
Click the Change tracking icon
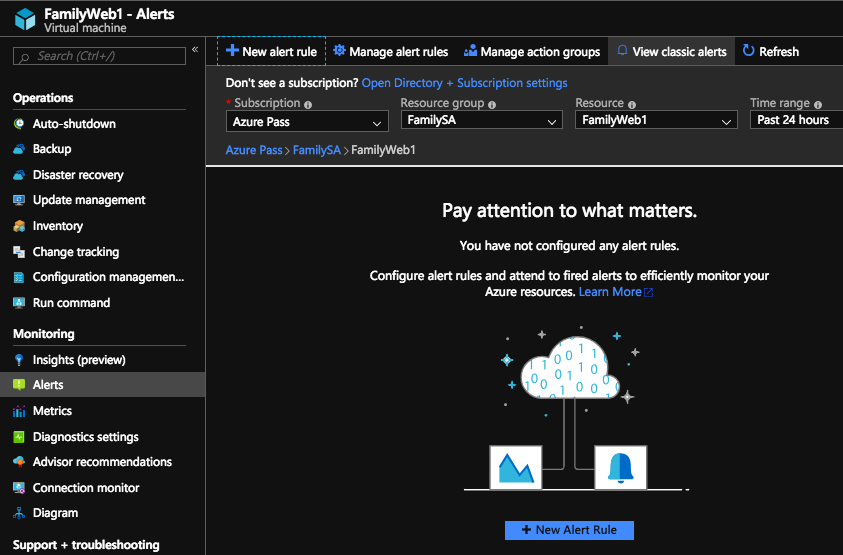tap(19, 252)
